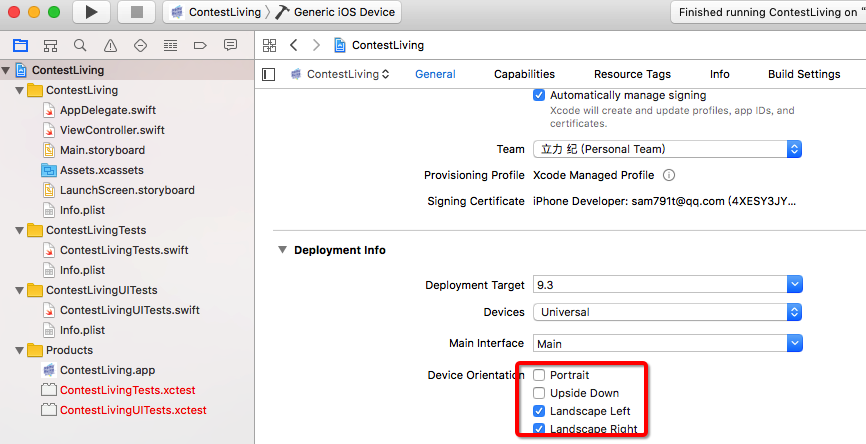Select ContestLivingUITests.swift file

pos(130,310)
